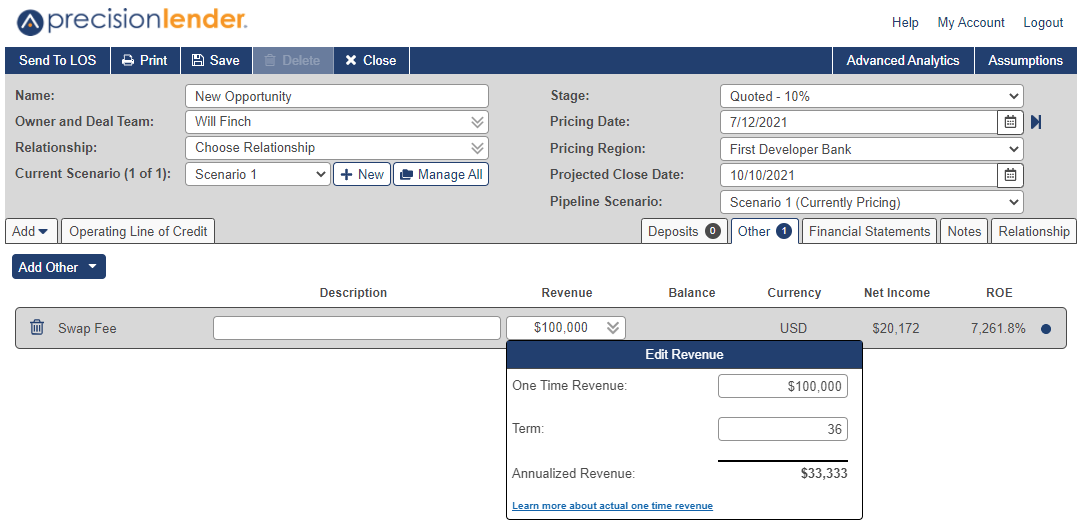Expand the Add Other dropdown button

coord(59,267)
